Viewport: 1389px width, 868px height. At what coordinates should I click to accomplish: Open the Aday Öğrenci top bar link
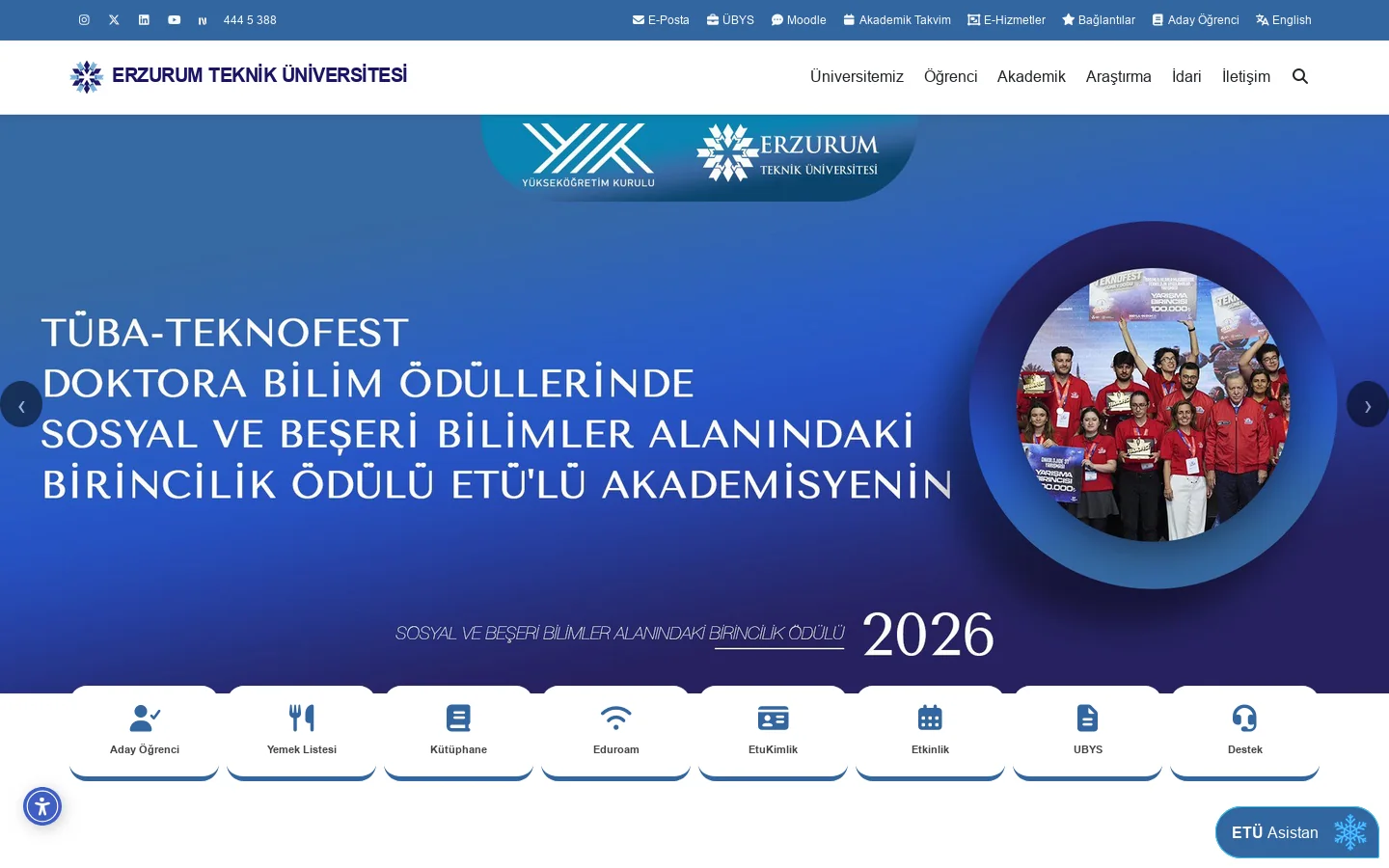1195,20
